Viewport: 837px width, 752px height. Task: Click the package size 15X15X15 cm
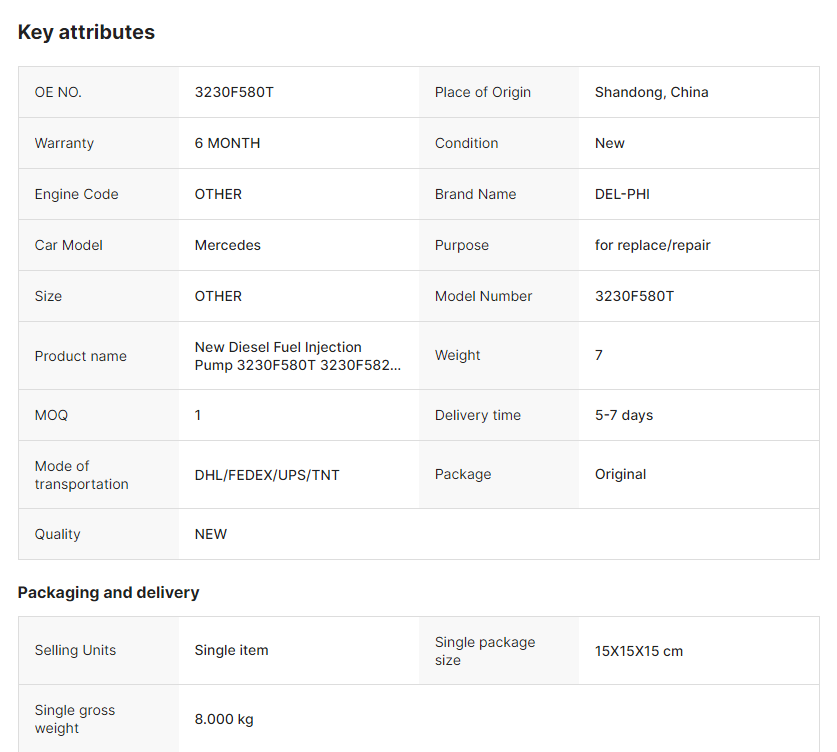coord(638,651)
